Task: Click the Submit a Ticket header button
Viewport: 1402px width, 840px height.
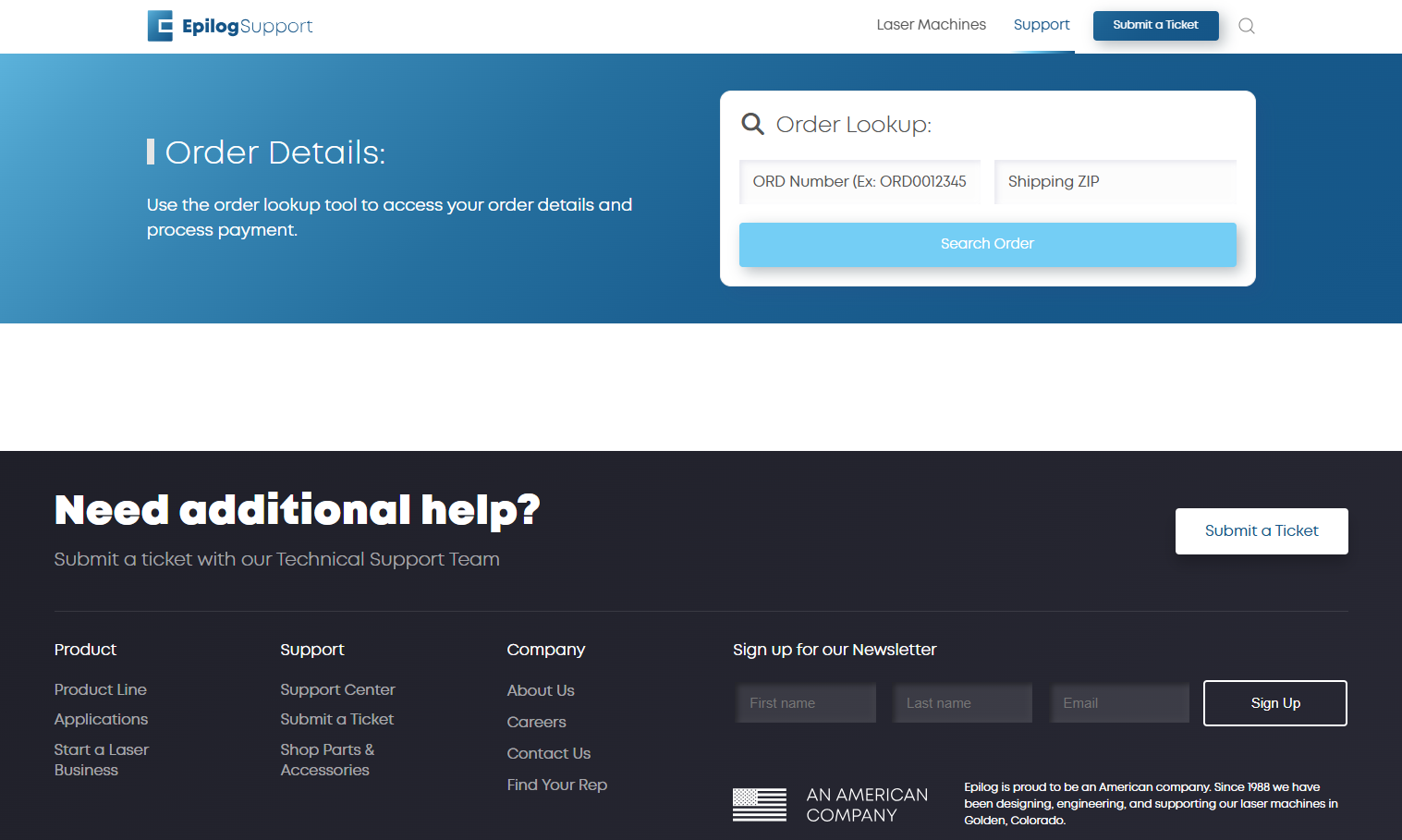Action: (x=1155, y=26)
